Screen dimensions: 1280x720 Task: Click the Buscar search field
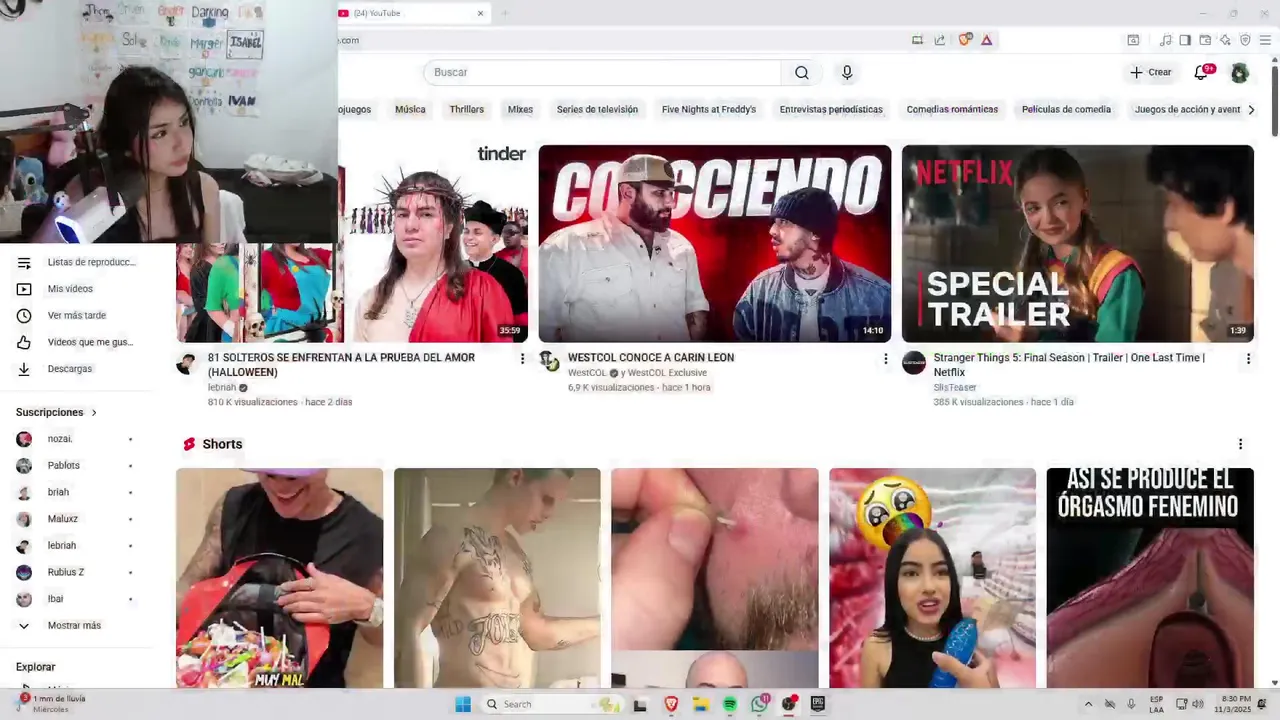point(603,72)
